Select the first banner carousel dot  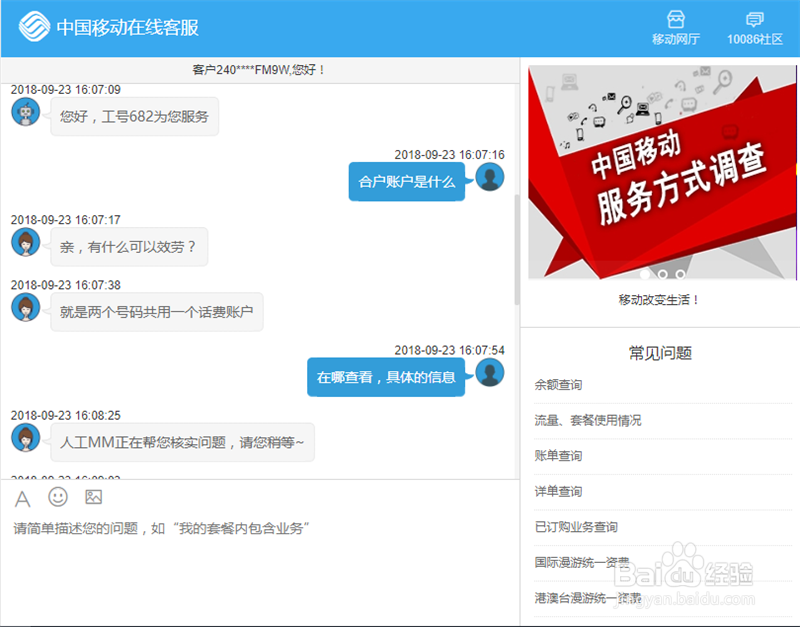coord(645,274)
